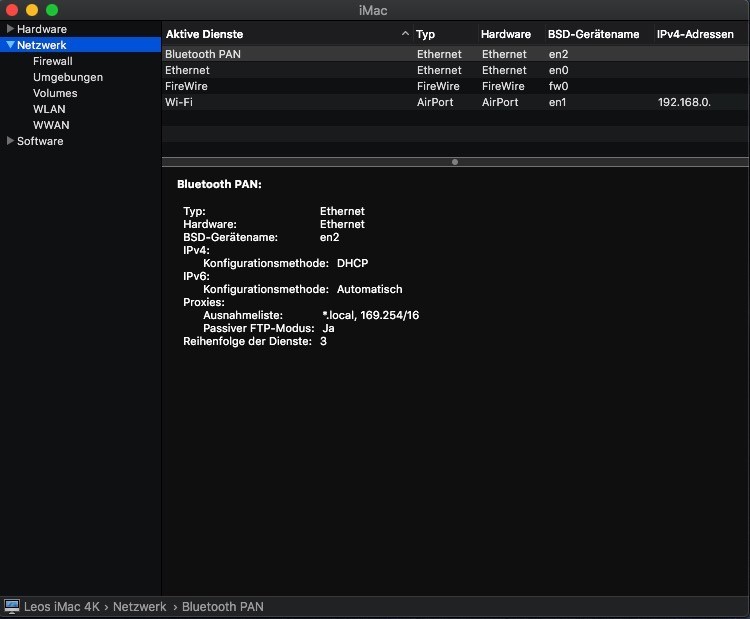Choose WLAN in the sidebar
The height and width of the screenshot is (619, 750).
click(49, 109)
